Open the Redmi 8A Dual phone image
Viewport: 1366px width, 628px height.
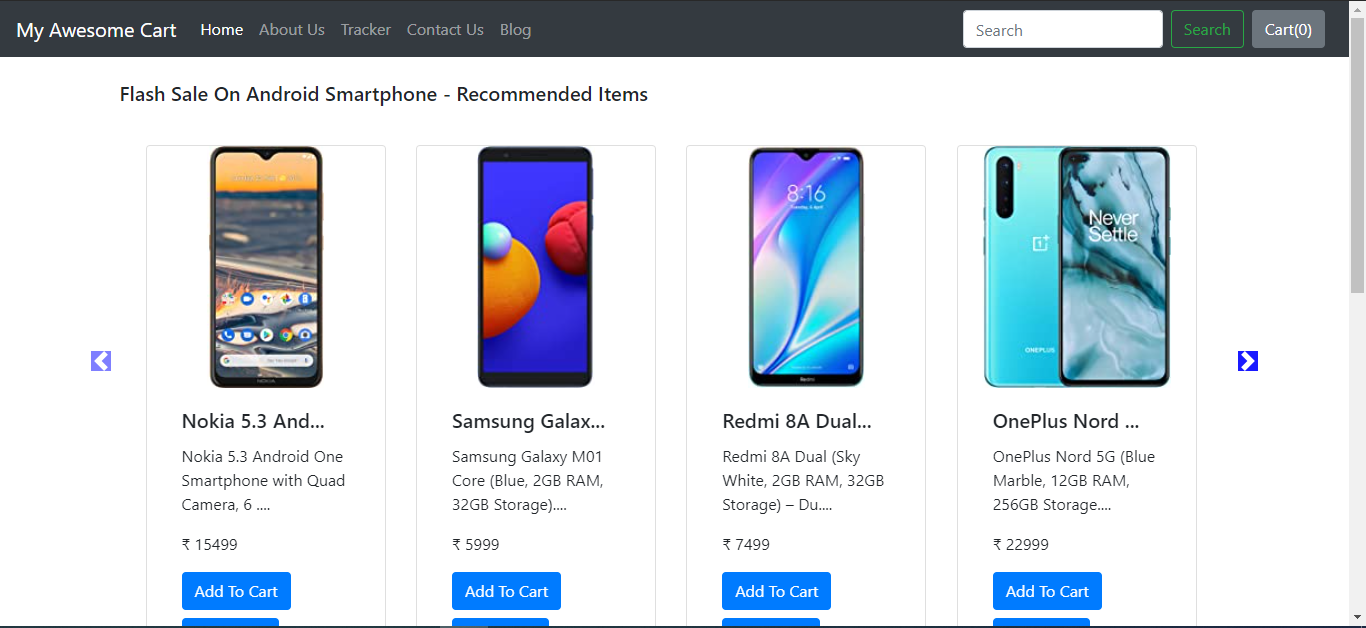[806, 267]
